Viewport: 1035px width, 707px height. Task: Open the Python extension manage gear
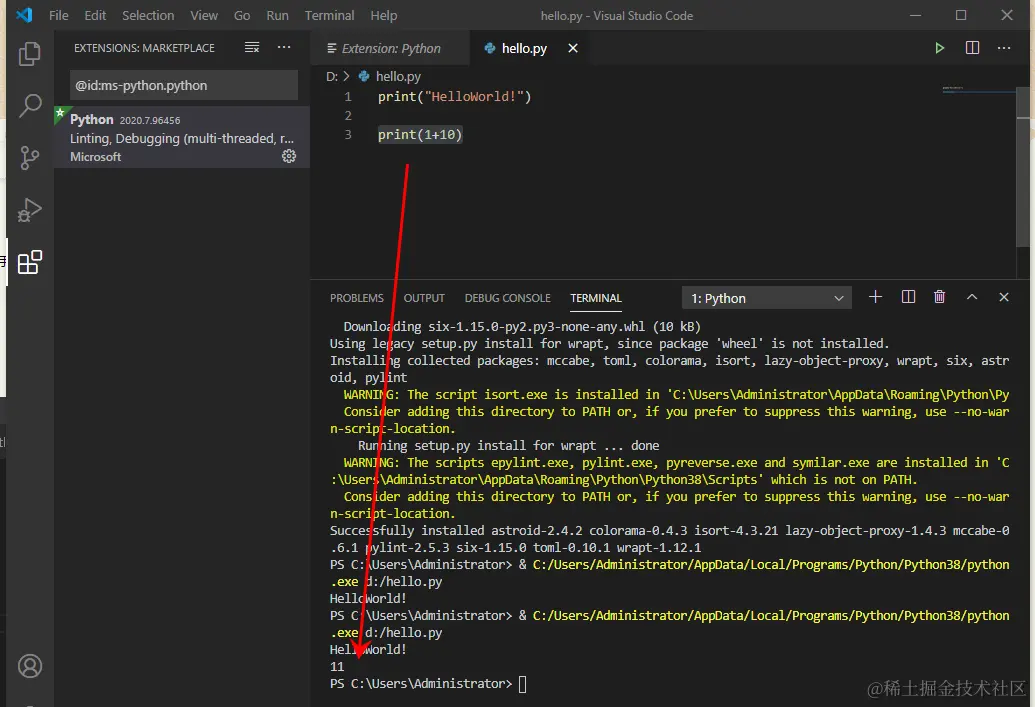point(289,156)
